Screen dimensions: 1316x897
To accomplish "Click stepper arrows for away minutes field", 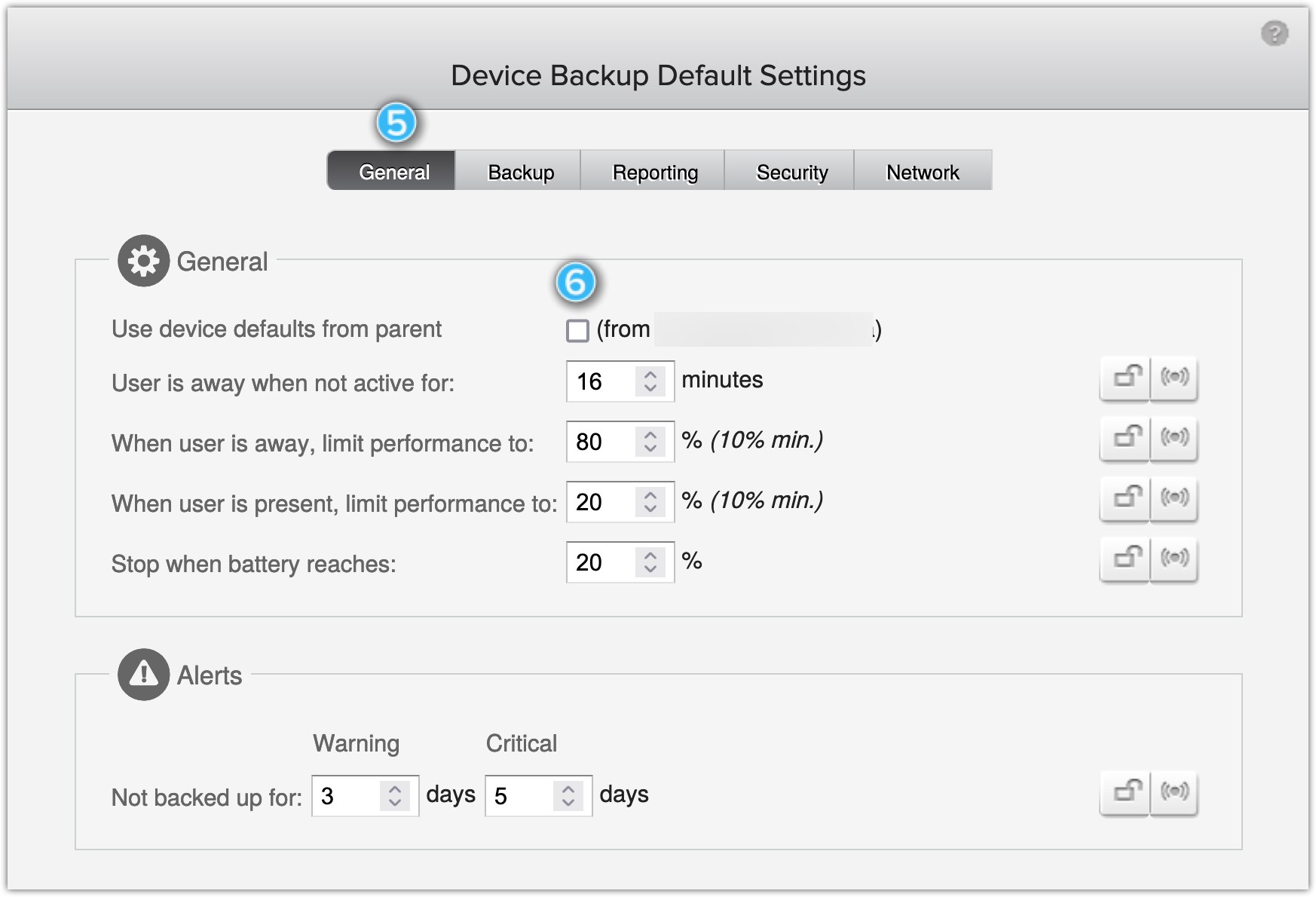I will coord(650,381).
